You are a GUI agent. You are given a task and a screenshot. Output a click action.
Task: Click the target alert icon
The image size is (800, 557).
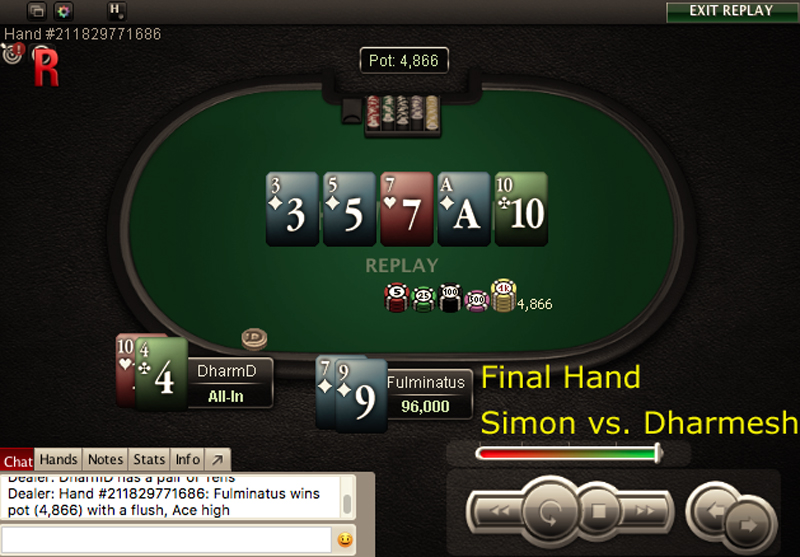pyautogui.click(x=13, y=53)
